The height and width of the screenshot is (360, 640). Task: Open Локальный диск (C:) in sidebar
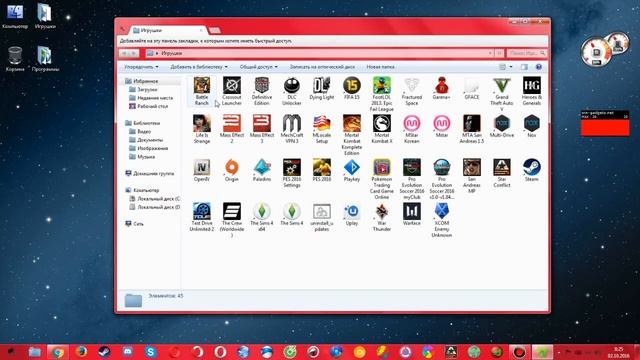(155, 199)
